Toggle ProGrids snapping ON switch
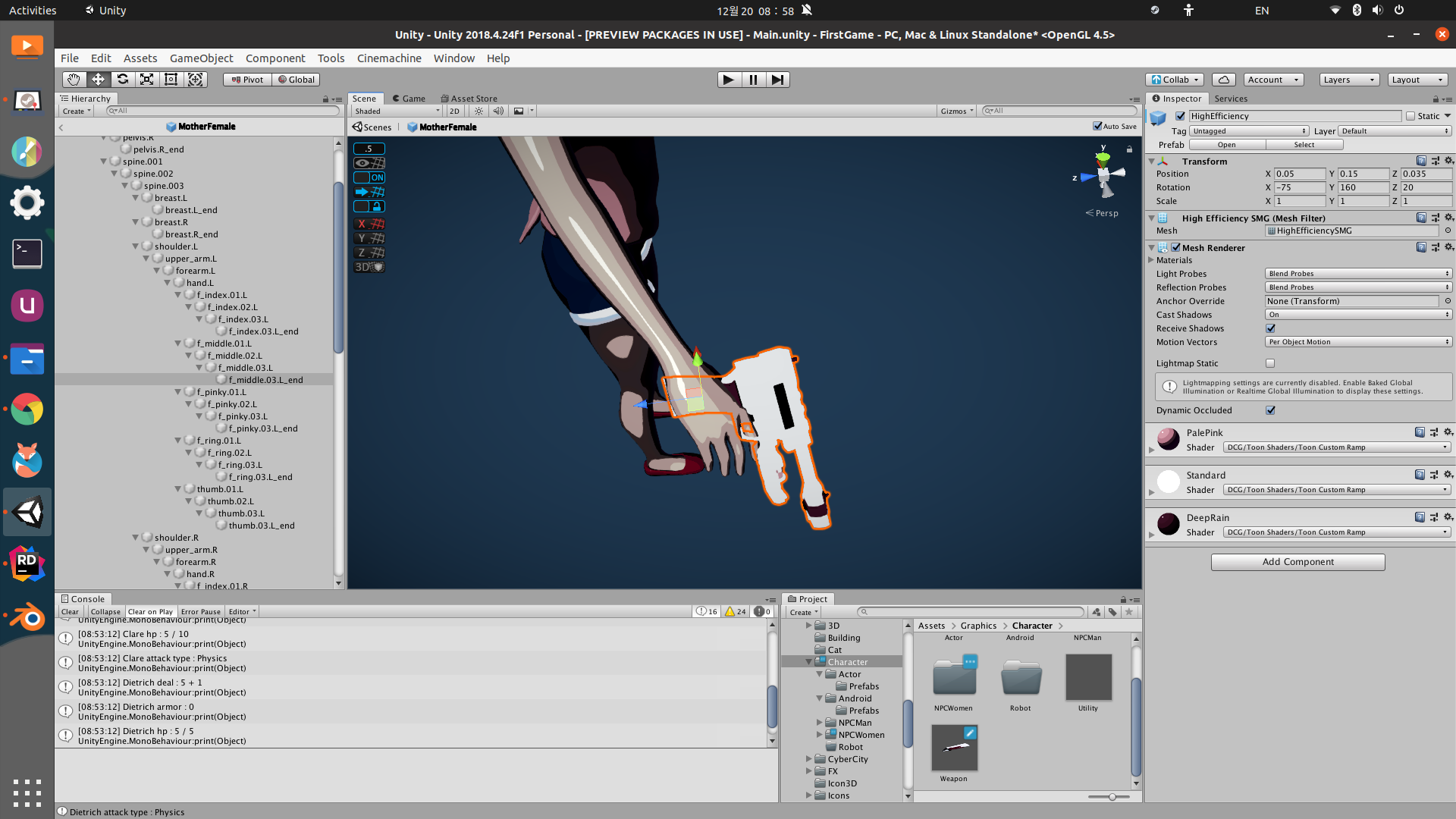 tap(369, 177)
